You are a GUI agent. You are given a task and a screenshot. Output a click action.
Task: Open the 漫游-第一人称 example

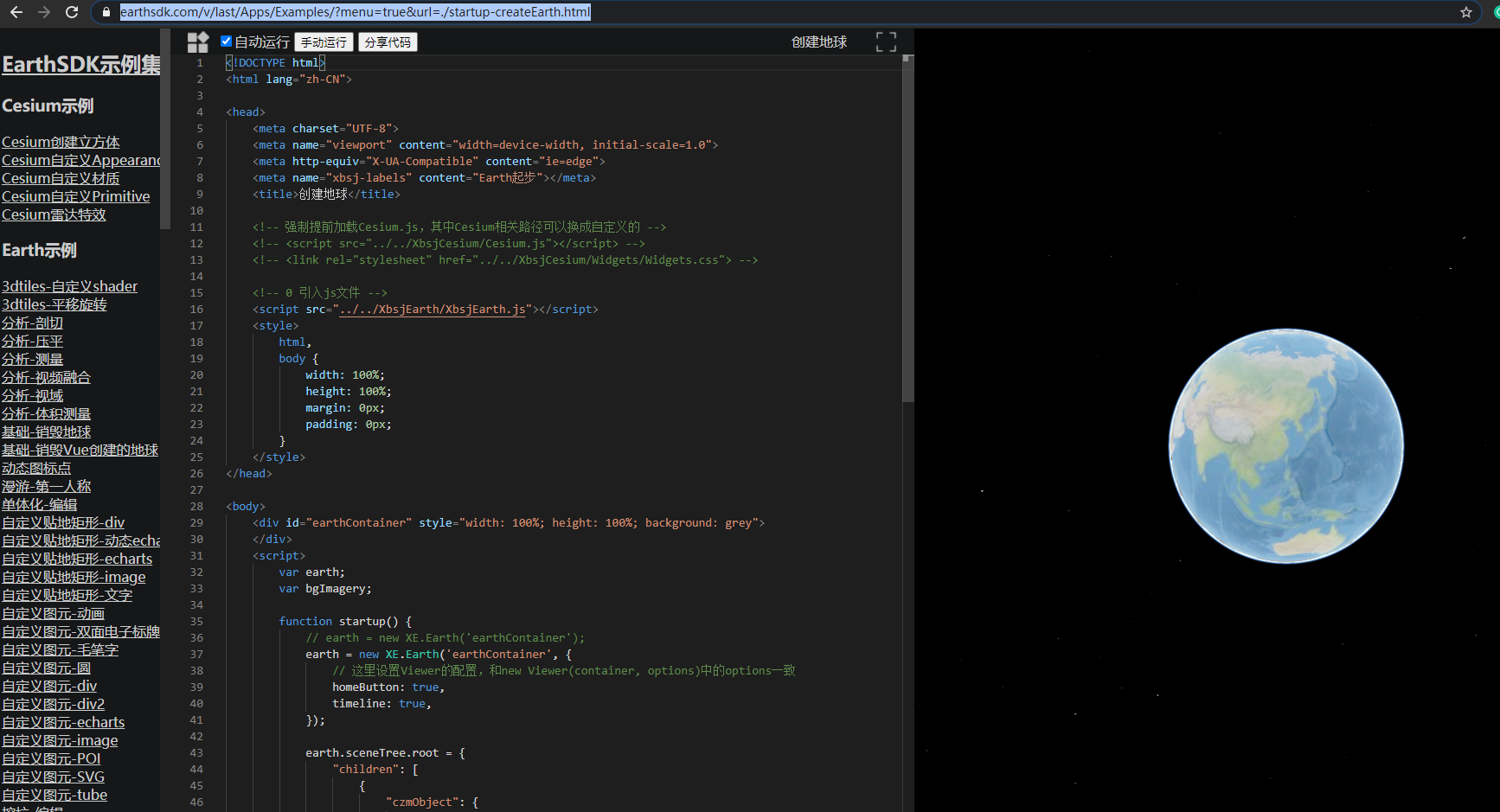[46, 486]
